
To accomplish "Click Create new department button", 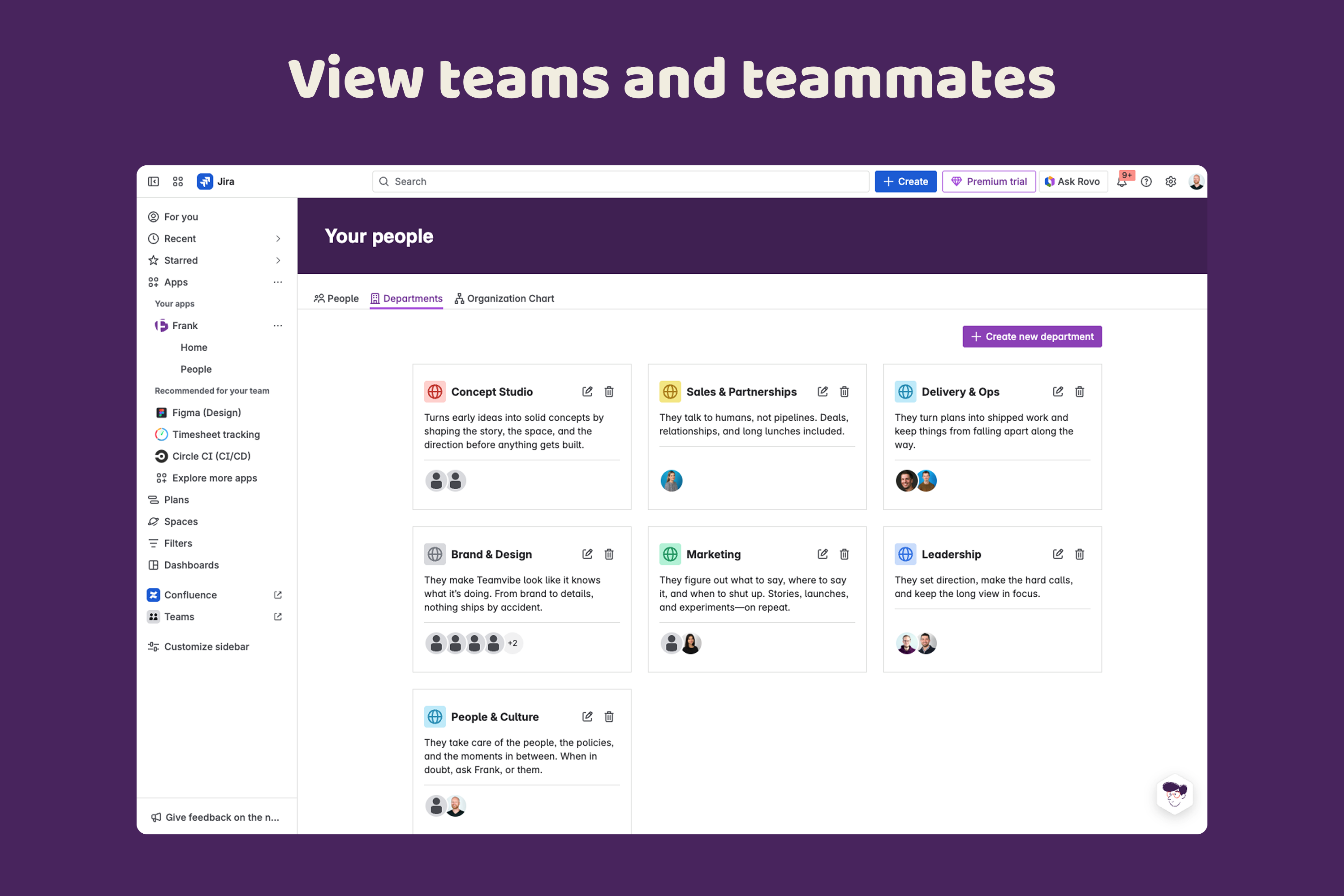I will tap(1031, 336).
